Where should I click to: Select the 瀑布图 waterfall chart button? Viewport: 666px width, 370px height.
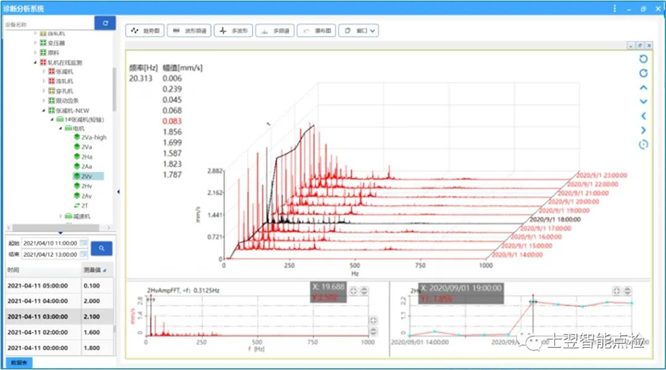(317, 31)
